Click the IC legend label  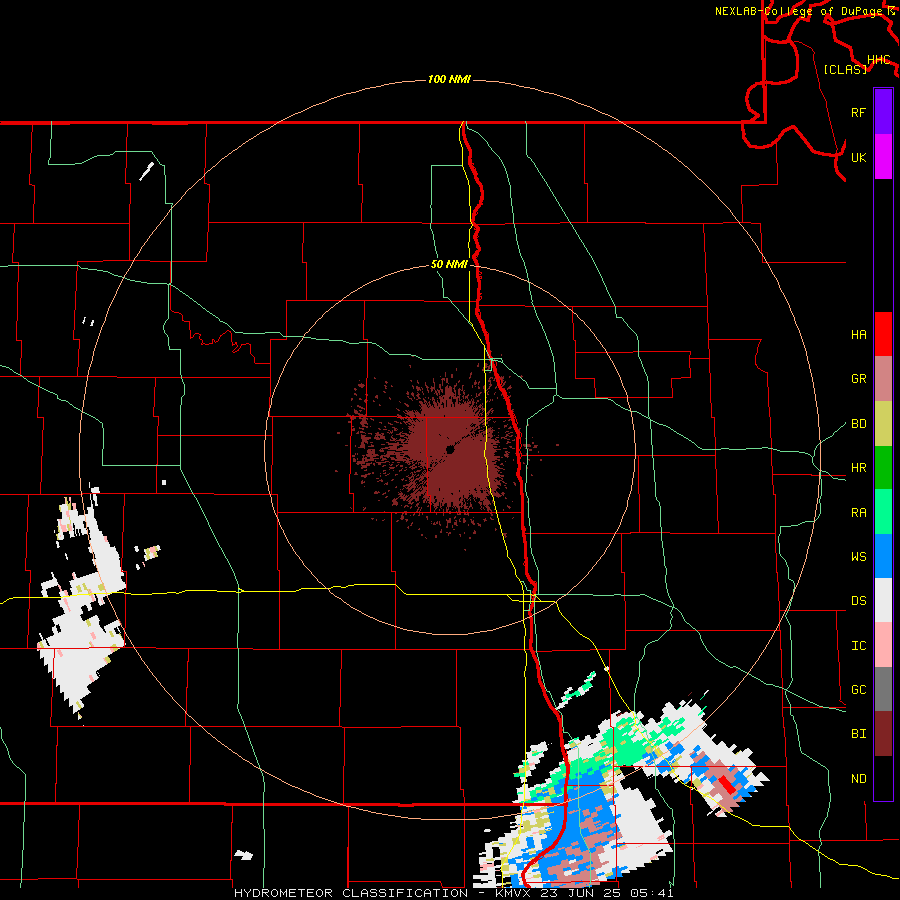pyautogui.click(x=858, y=646)
